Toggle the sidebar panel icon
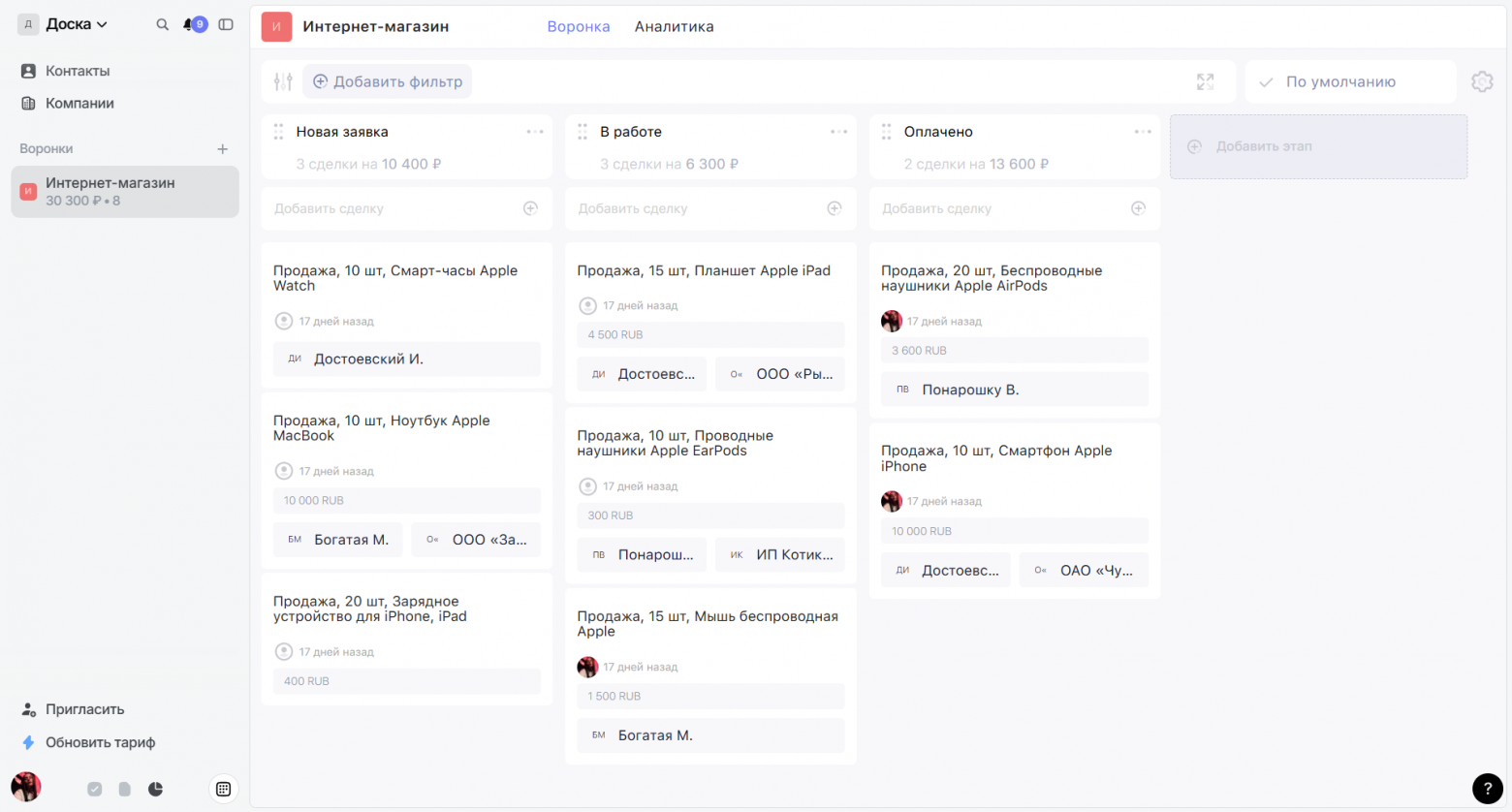 226,24
